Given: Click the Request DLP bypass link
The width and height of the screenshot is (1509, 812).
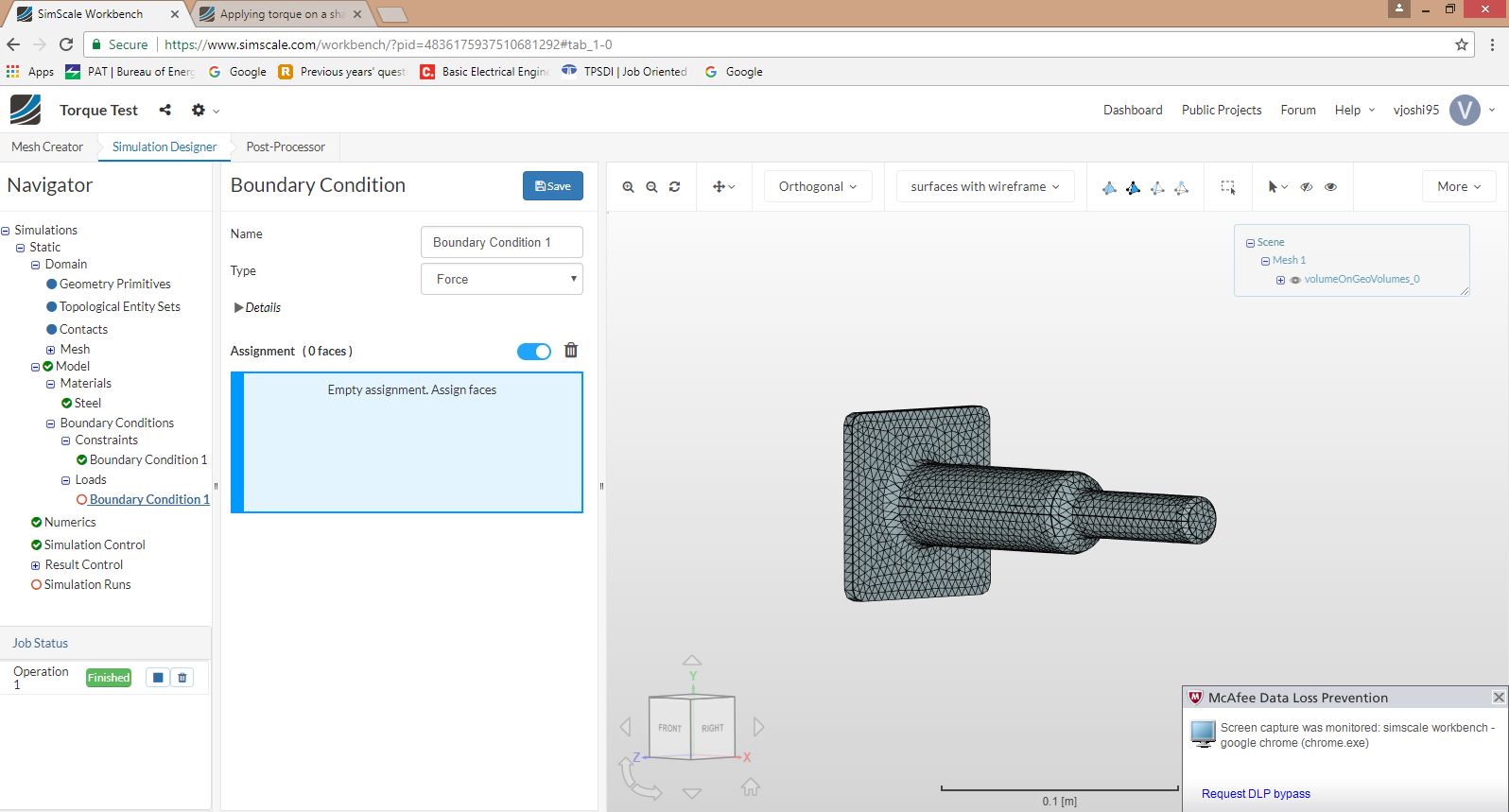Looking at the screenshot, I should pos(1255,794).
